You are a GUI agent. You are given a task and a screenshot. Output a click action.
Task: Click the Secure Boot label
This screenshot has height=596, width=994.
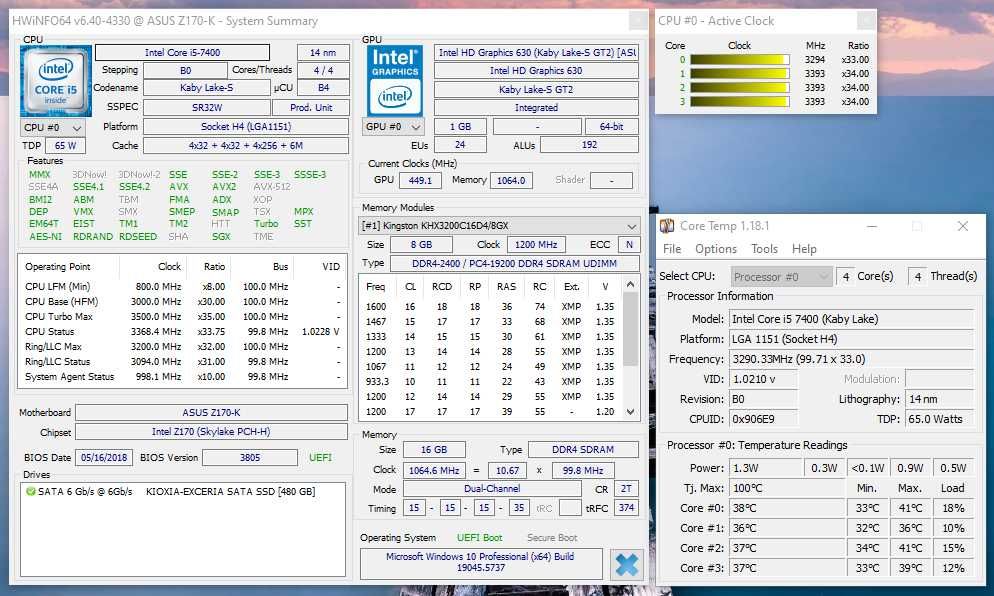[x=552, y=538]
